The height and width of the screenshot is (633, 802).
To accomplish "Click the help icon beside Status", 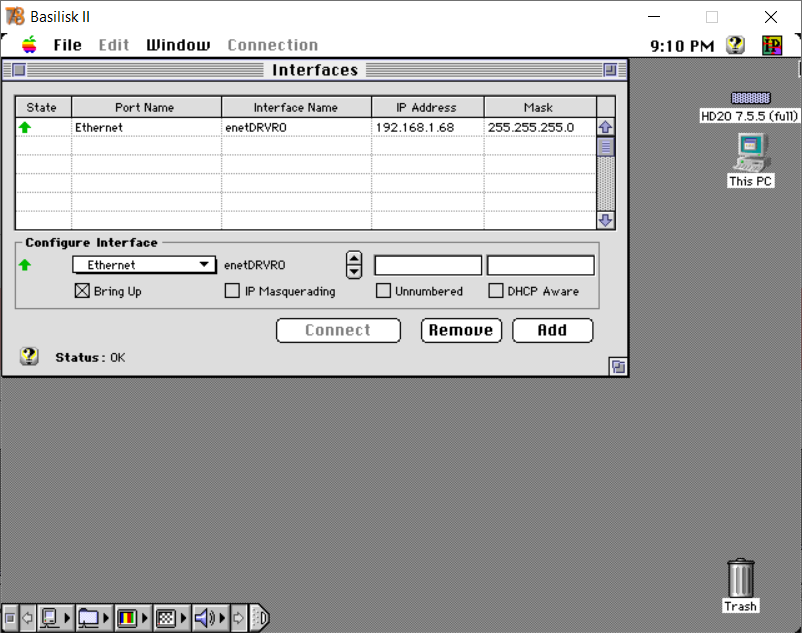I will coord(29,357).
